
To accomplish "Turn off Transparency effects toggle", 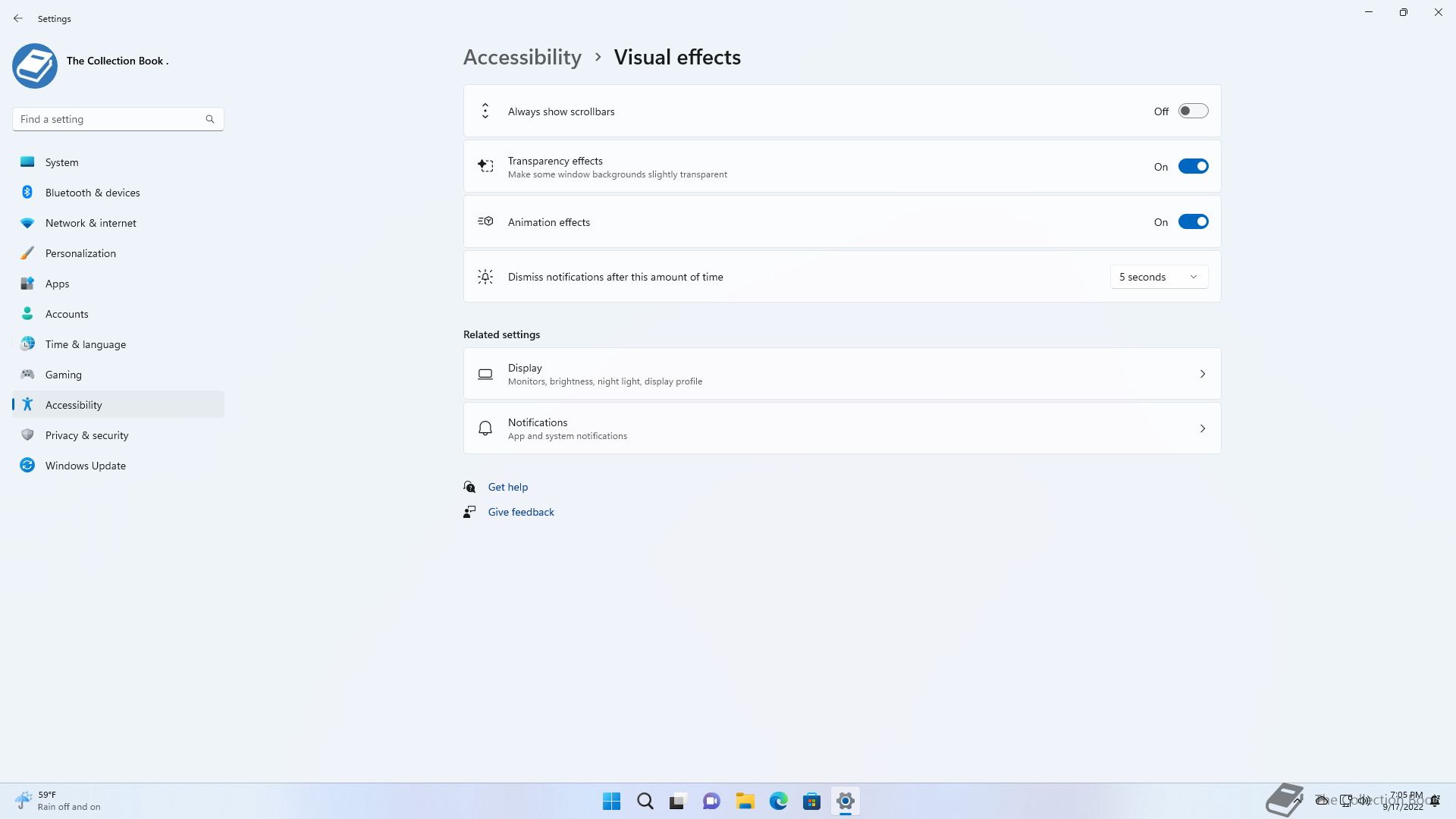I will [x=1193, y=167].
